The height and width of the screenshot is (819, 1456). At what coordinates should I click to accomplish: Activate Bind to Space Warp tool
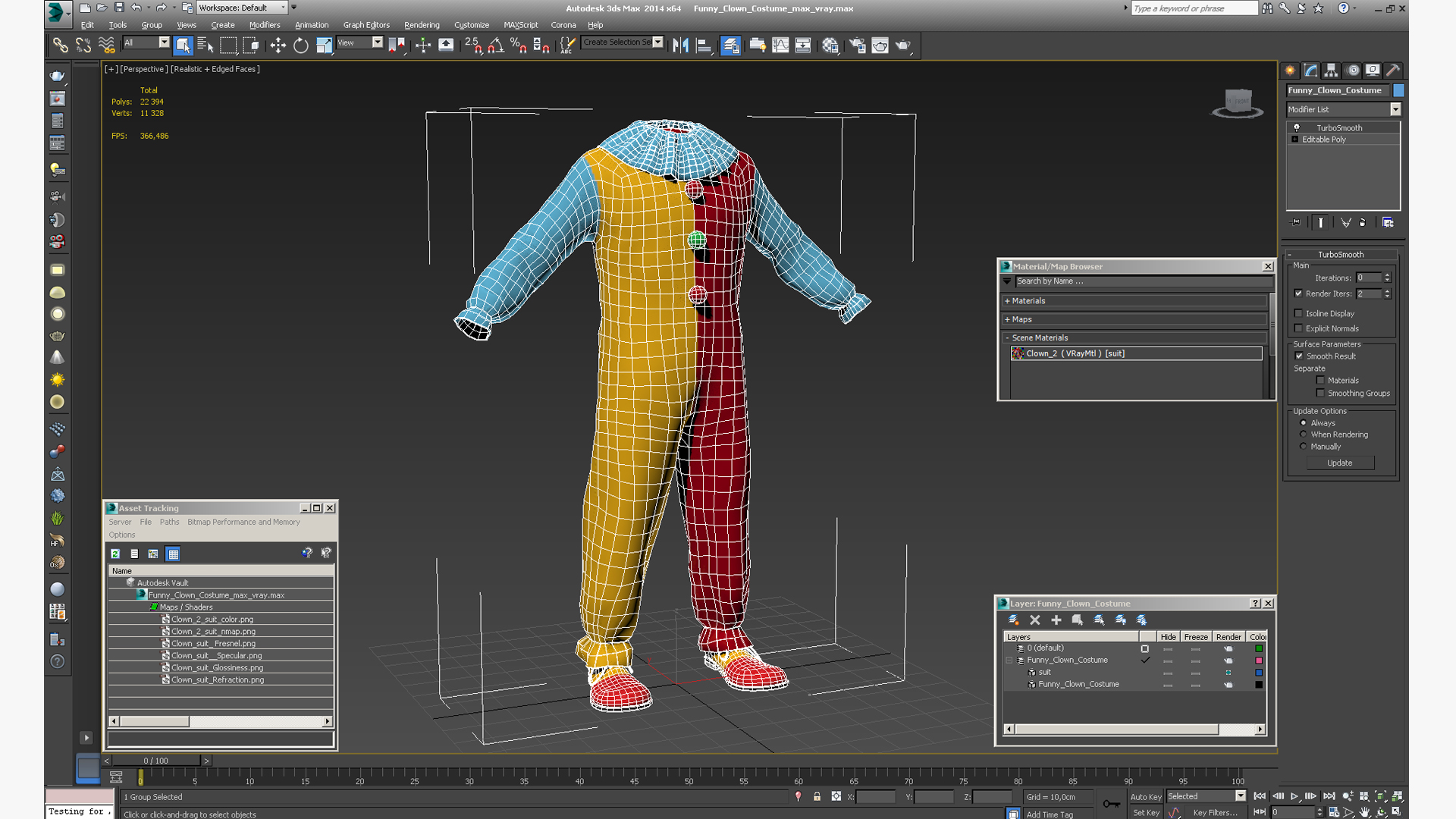click(106, 45)
